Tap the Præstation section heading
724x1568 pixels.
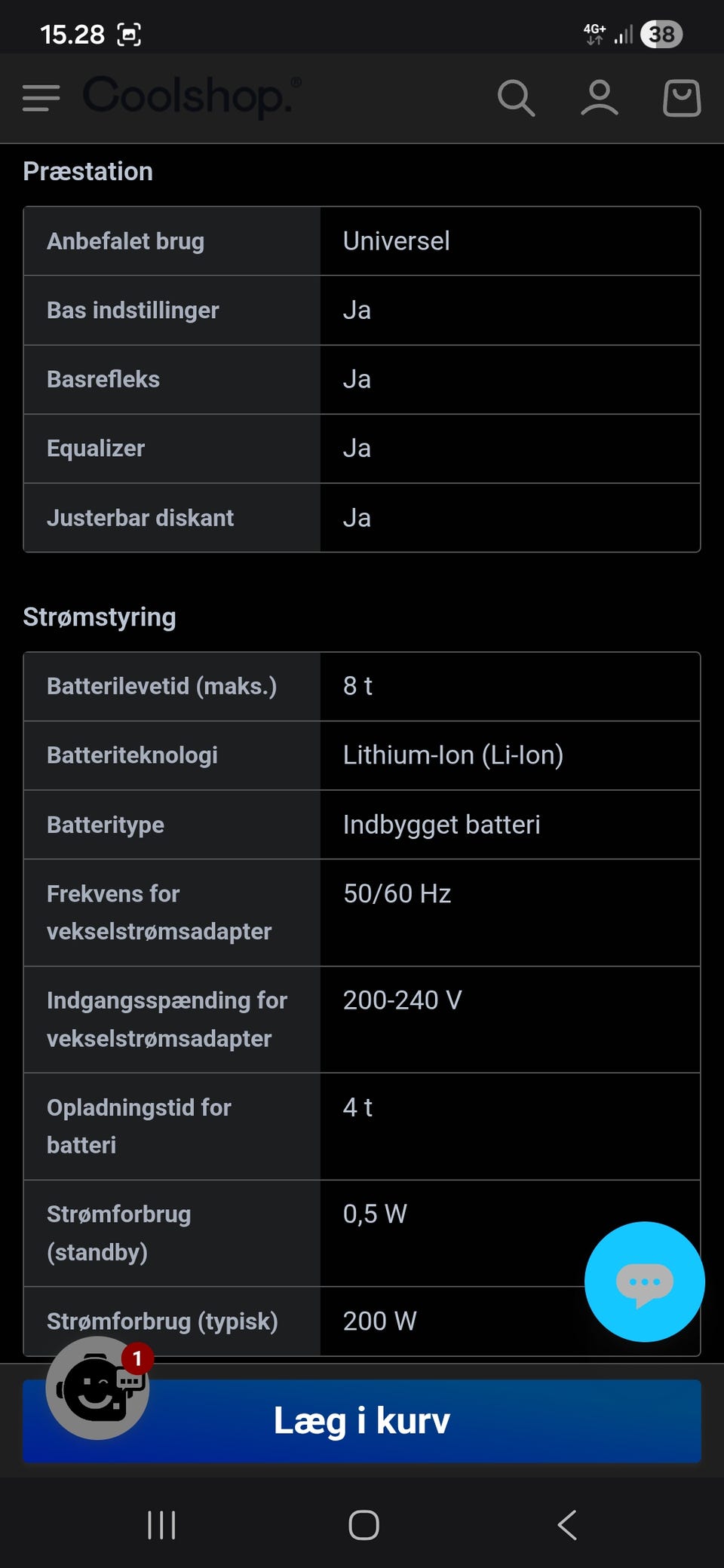(88, 171)
